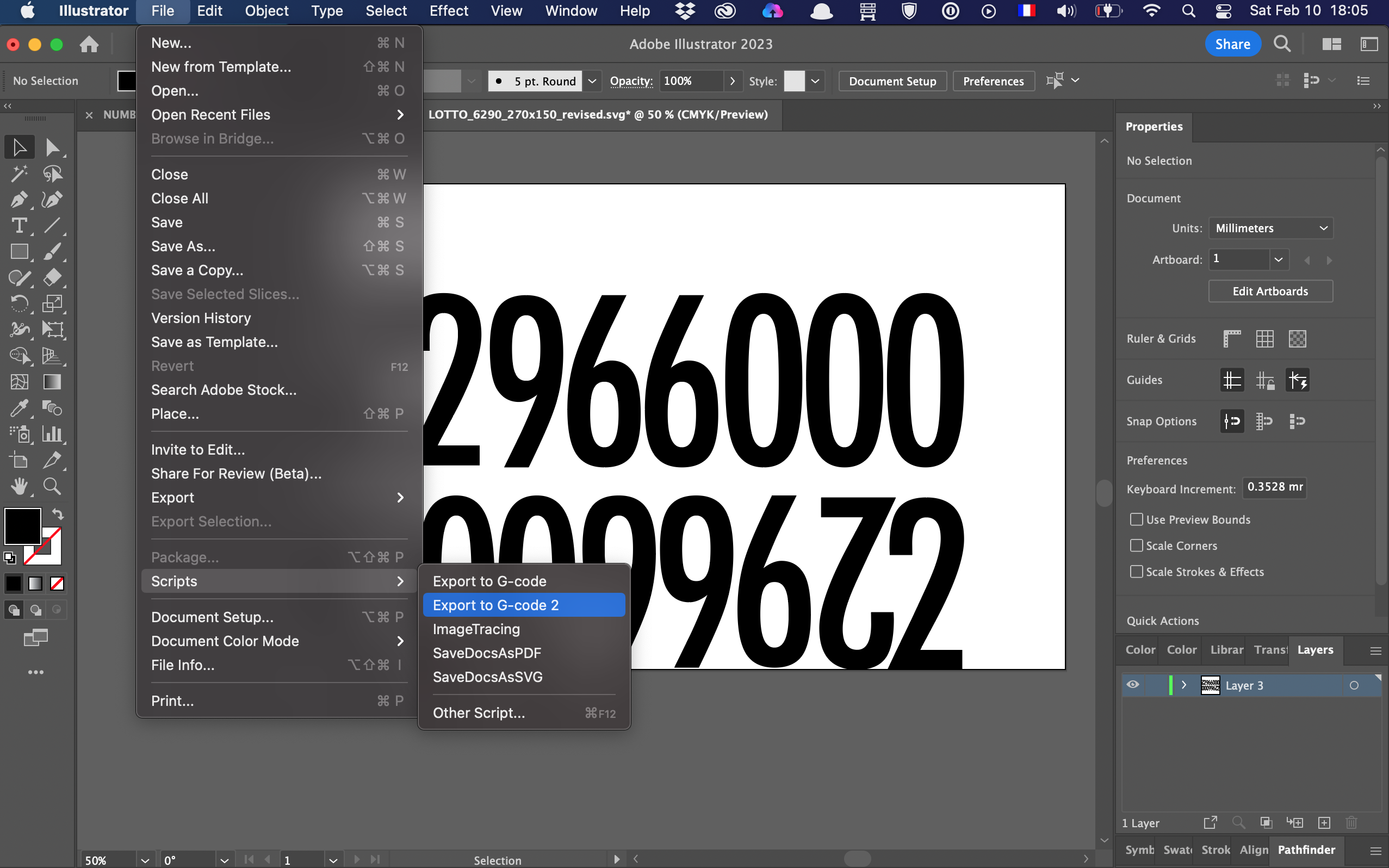1389x868 pixels.
Task: Select the Direct Selection tool
Action: tap(52, 147)
